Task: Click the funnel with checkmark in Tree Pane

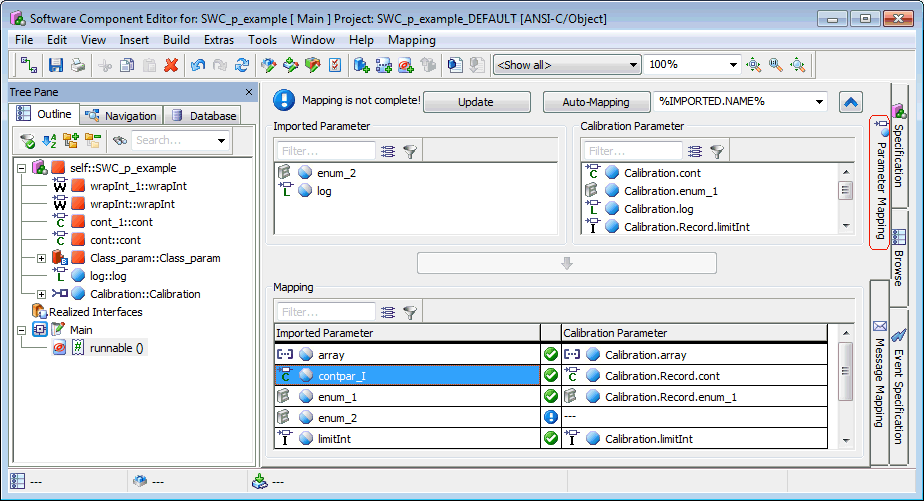Action: 27,140
